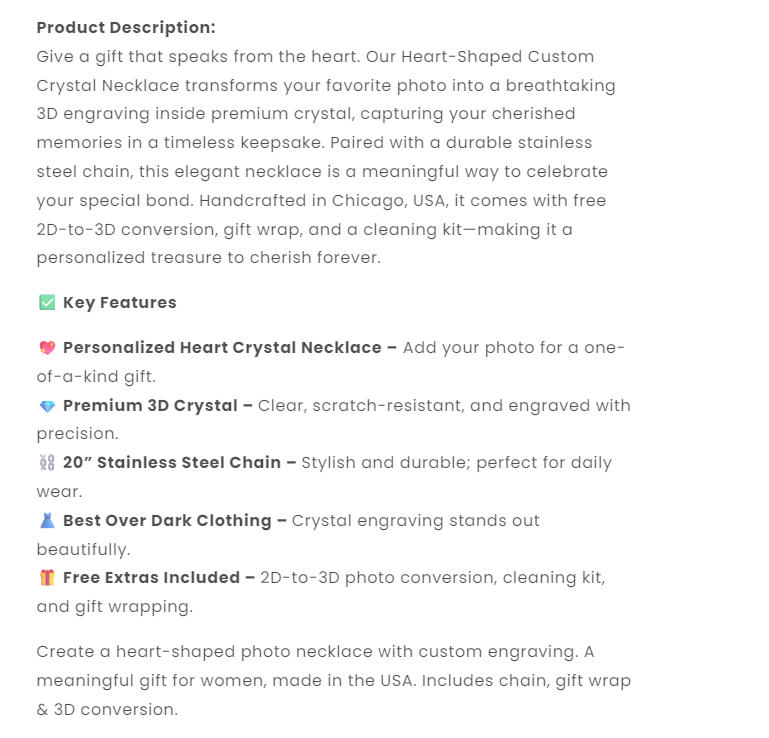The height and width of the screenshot is (738, 769).
Task: Click the blue gem emoji icon
Action: point(47,406)
